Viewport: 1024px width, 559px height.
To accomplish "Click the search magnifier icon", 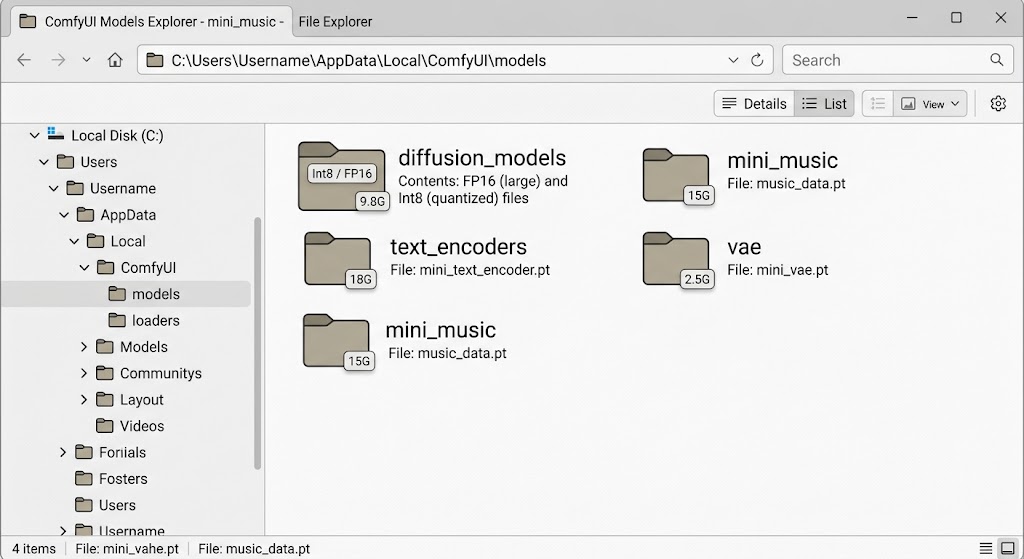I will click(996, 60).
